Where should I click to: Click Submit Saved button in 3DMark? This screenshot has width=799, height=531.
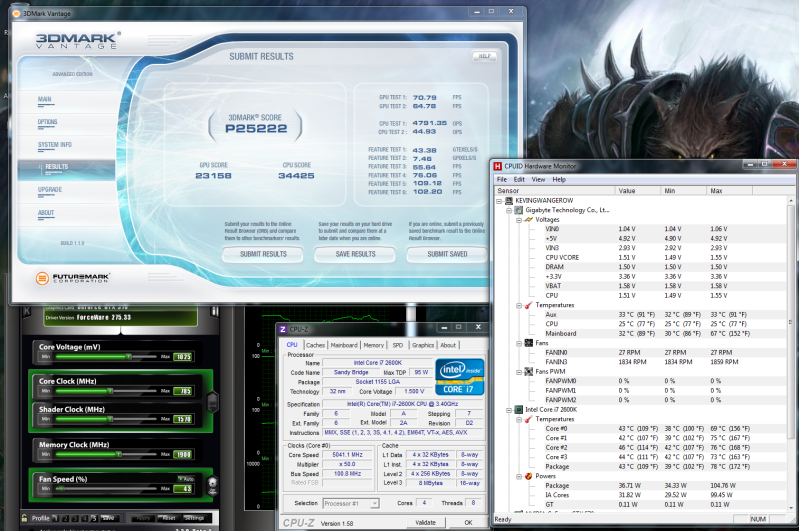[447, 254]
